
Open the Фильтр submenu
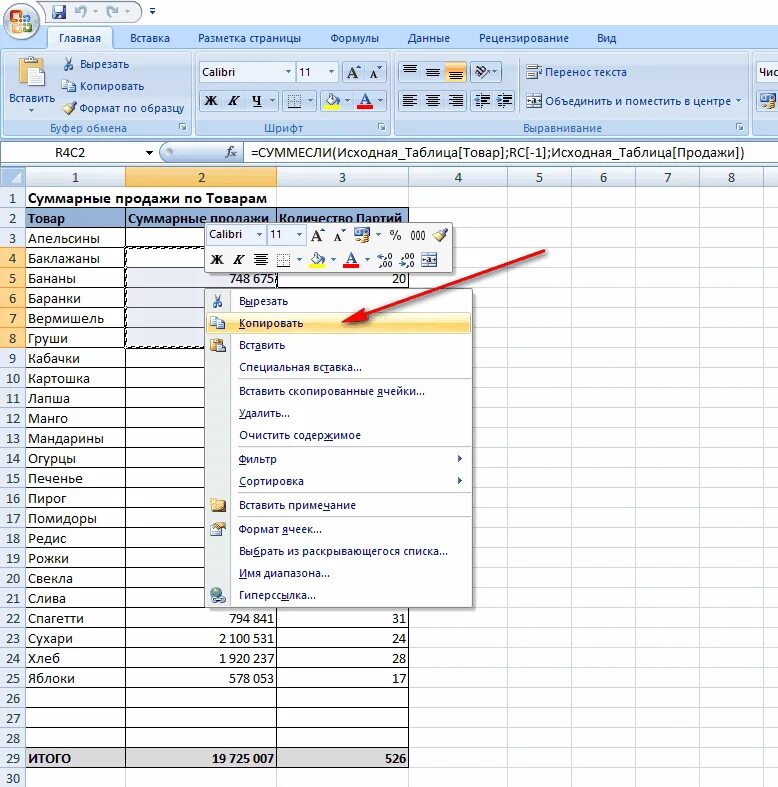pyautogui.click(x=338, y=459)
